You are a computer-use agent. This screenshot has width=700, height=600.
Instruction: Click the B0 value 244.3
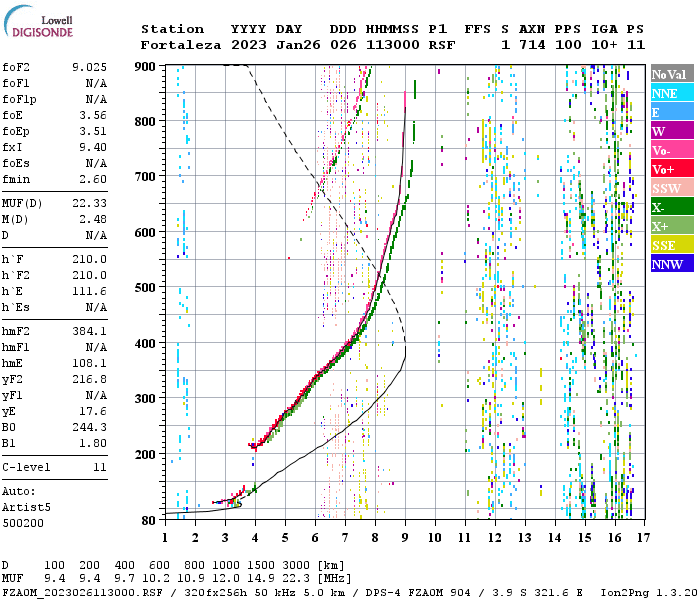[x=89, y=427]
